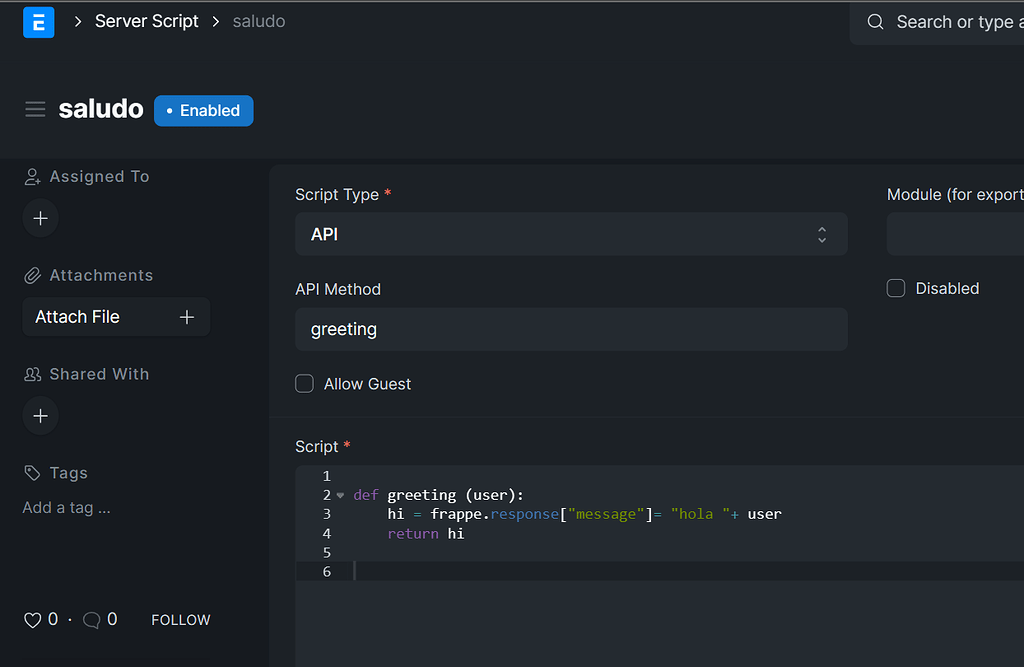Viewport: 1024px width, 667px height.
Task: Check the Disabled checkbox
Action: click(x=896, y=287)
